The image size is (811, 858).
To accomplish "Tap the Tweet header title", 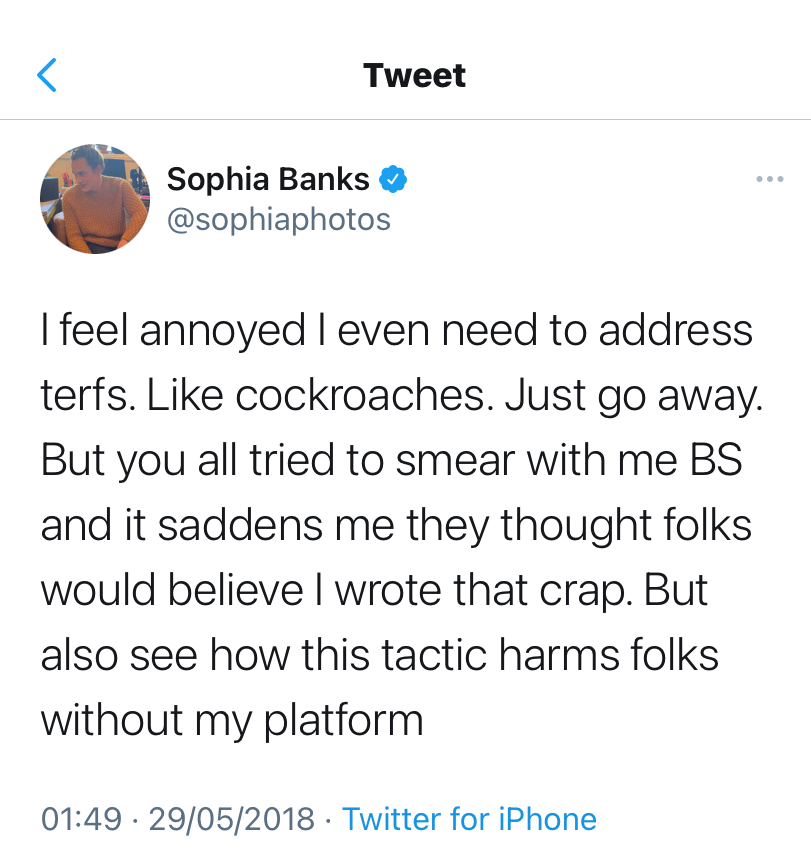I will (x=414, y=76).
